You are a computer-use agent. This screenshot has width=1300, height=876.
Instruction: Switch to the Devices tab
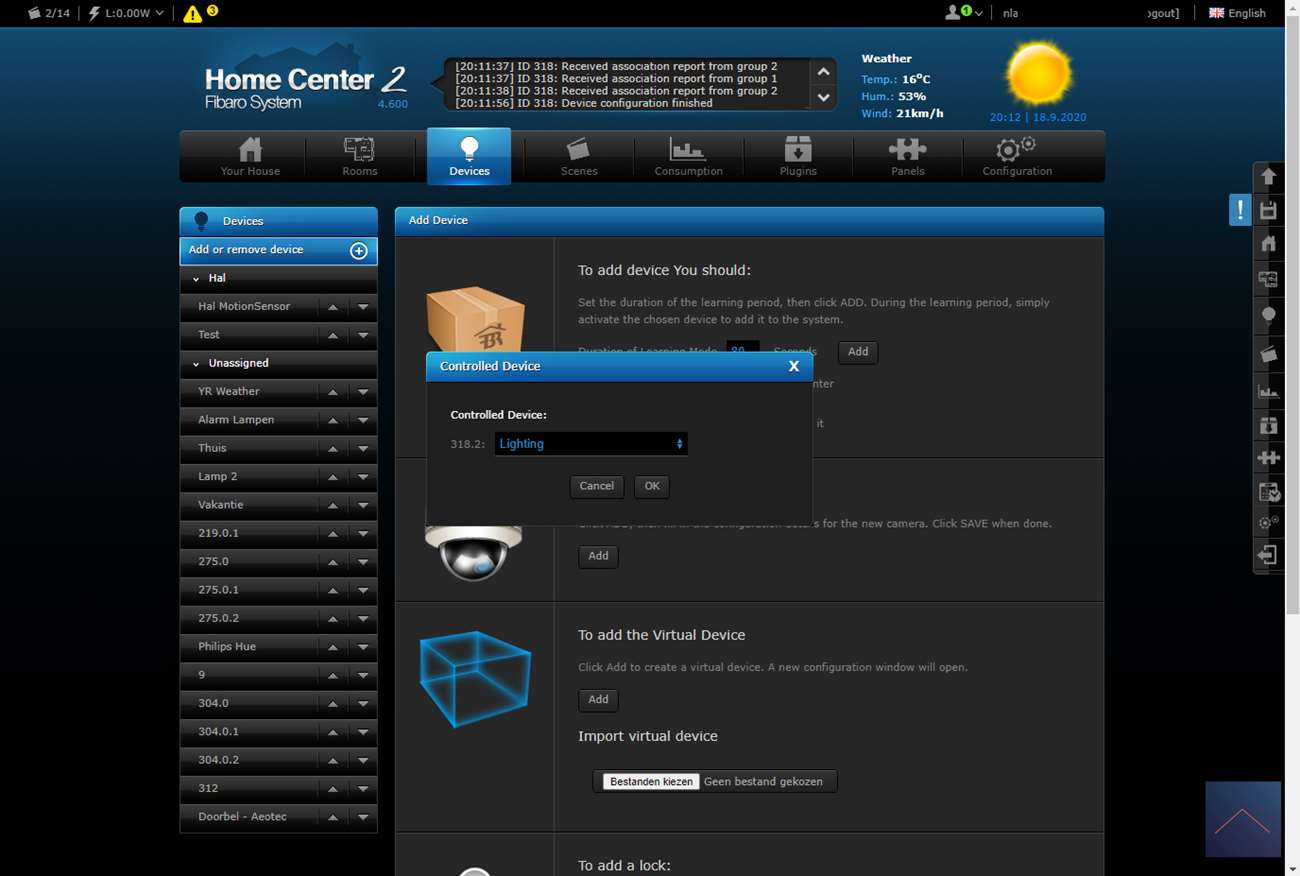[x=469, y=156]
